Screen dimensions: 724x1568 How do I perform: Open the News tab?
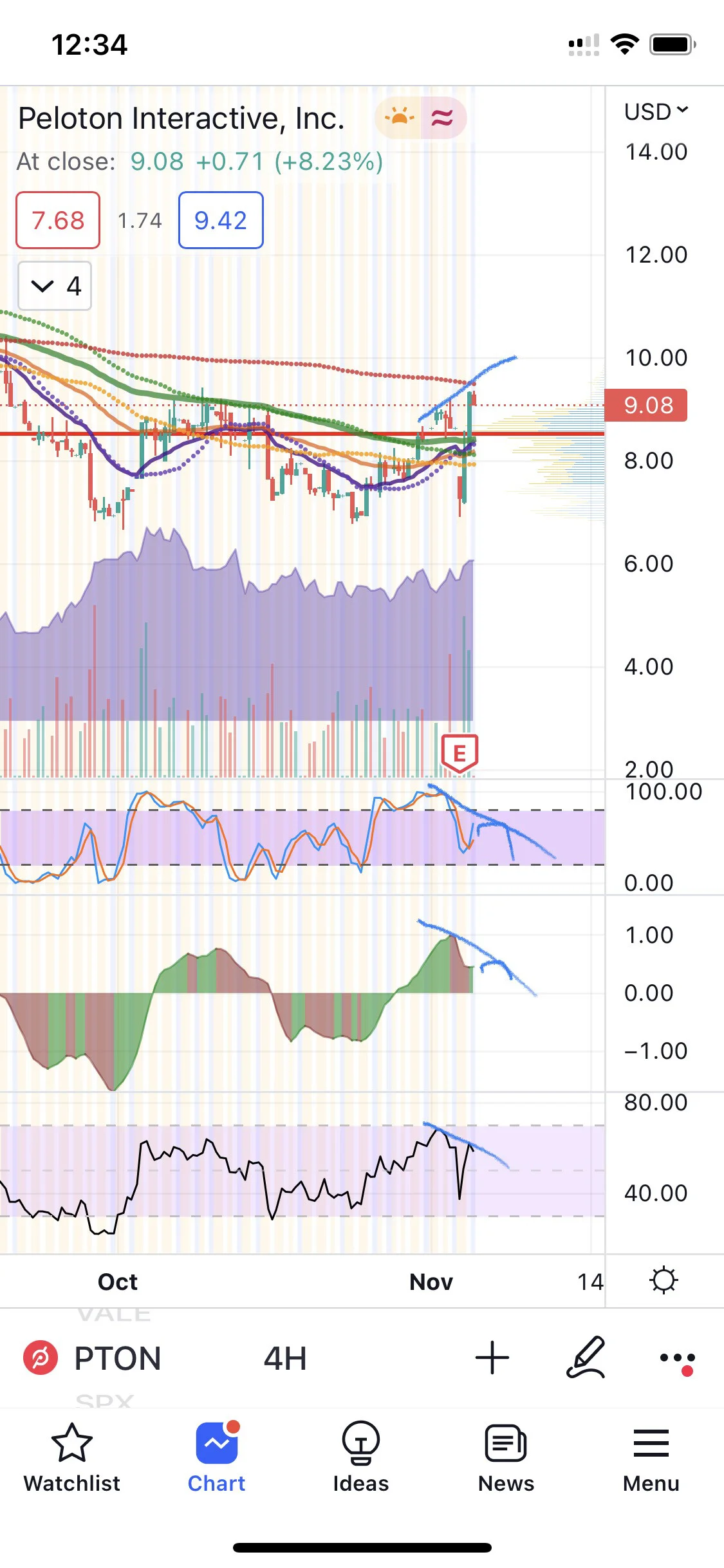point(506,1457)
